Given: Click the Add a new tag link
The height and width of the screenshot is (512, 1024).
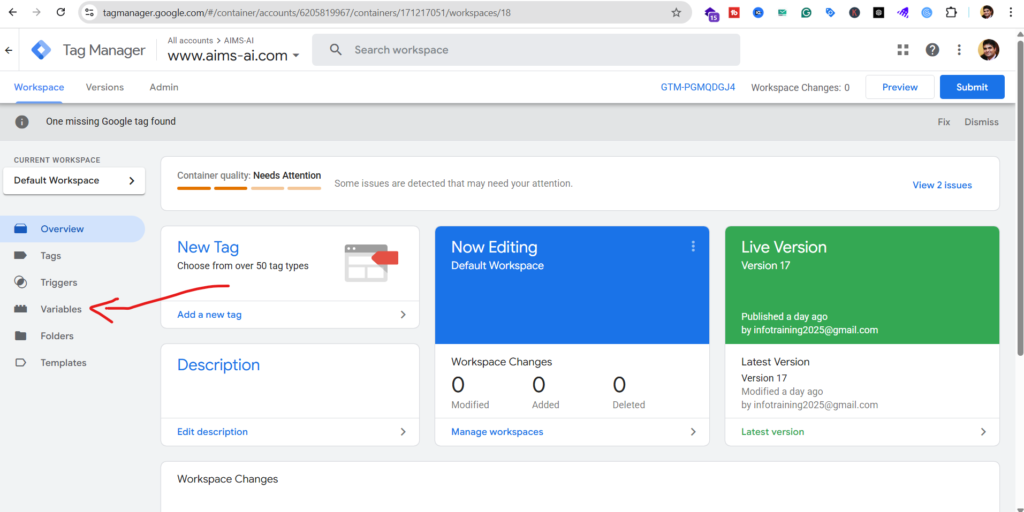Looking at the screenshot, I should (209, 315).
